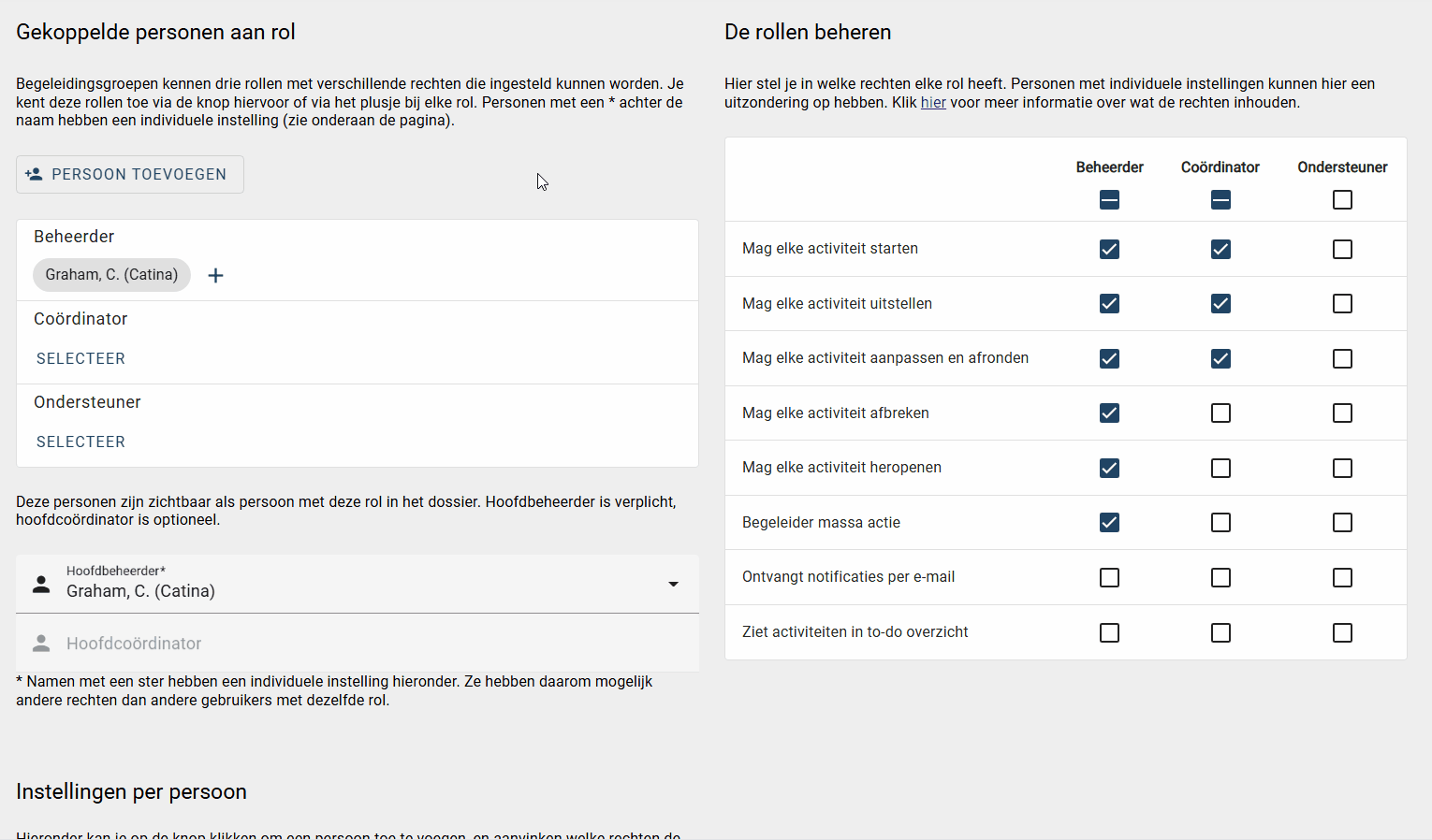
Task: Open the Hoofdbeheerder dropdown arrow
Action: coord(673,585)
